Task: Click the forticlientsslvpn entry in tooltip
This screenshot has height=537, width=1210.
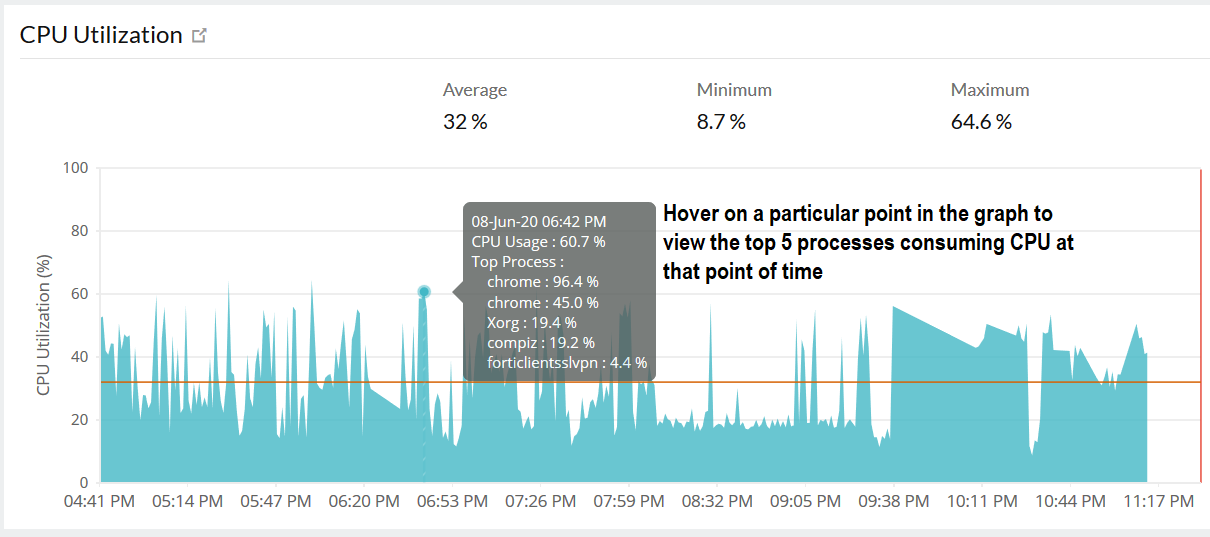Action: point(567,362)
